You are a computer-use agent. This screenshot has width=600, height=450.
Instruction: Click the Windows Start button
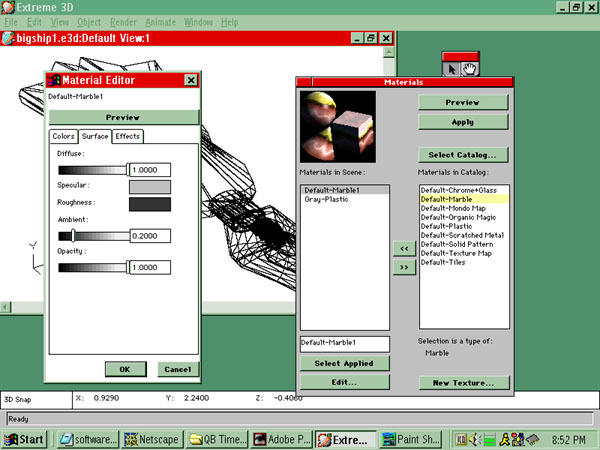point(25,439)
